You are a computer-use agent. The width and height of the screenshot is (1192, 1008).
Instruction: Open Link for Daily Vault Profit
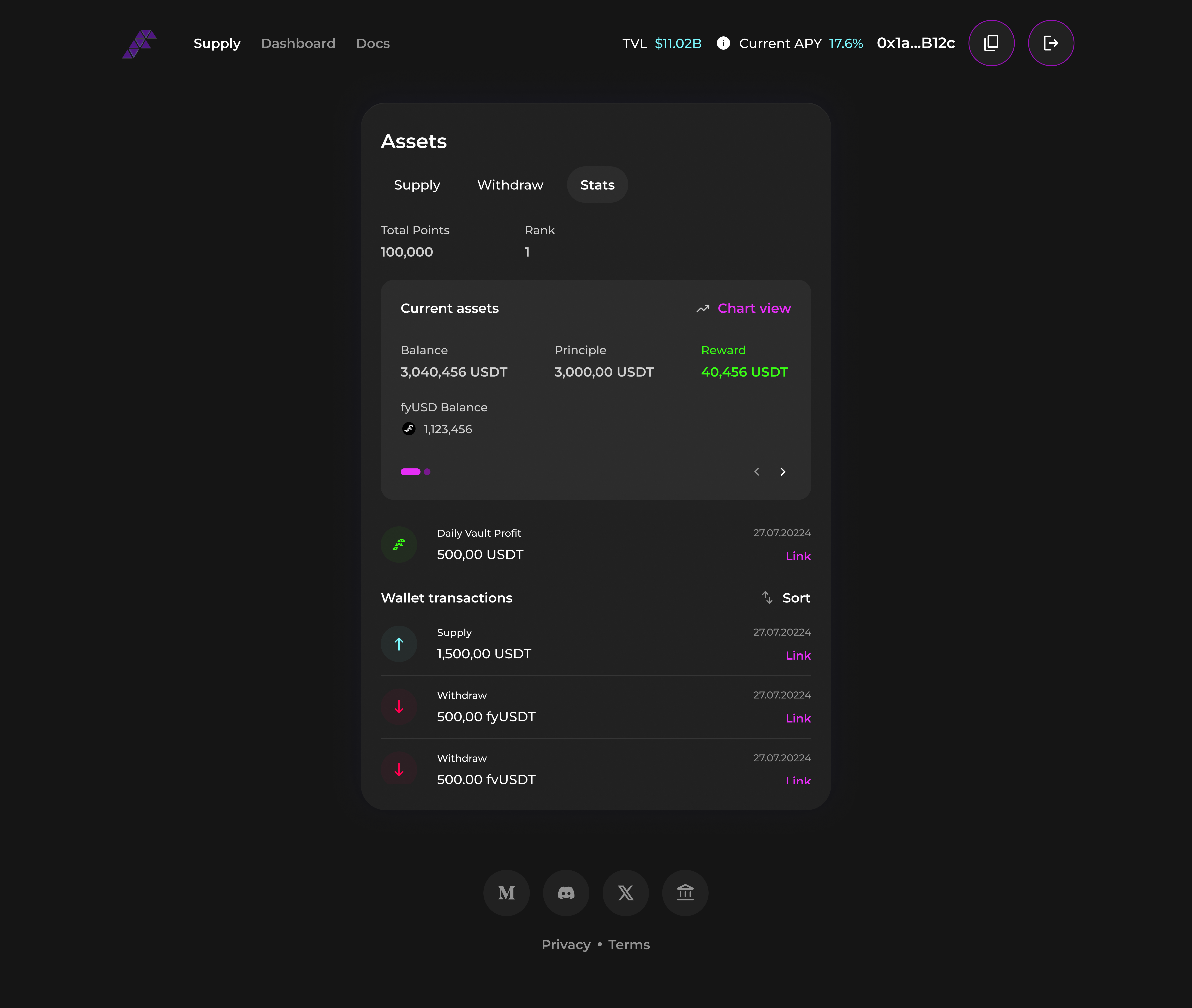798,556
